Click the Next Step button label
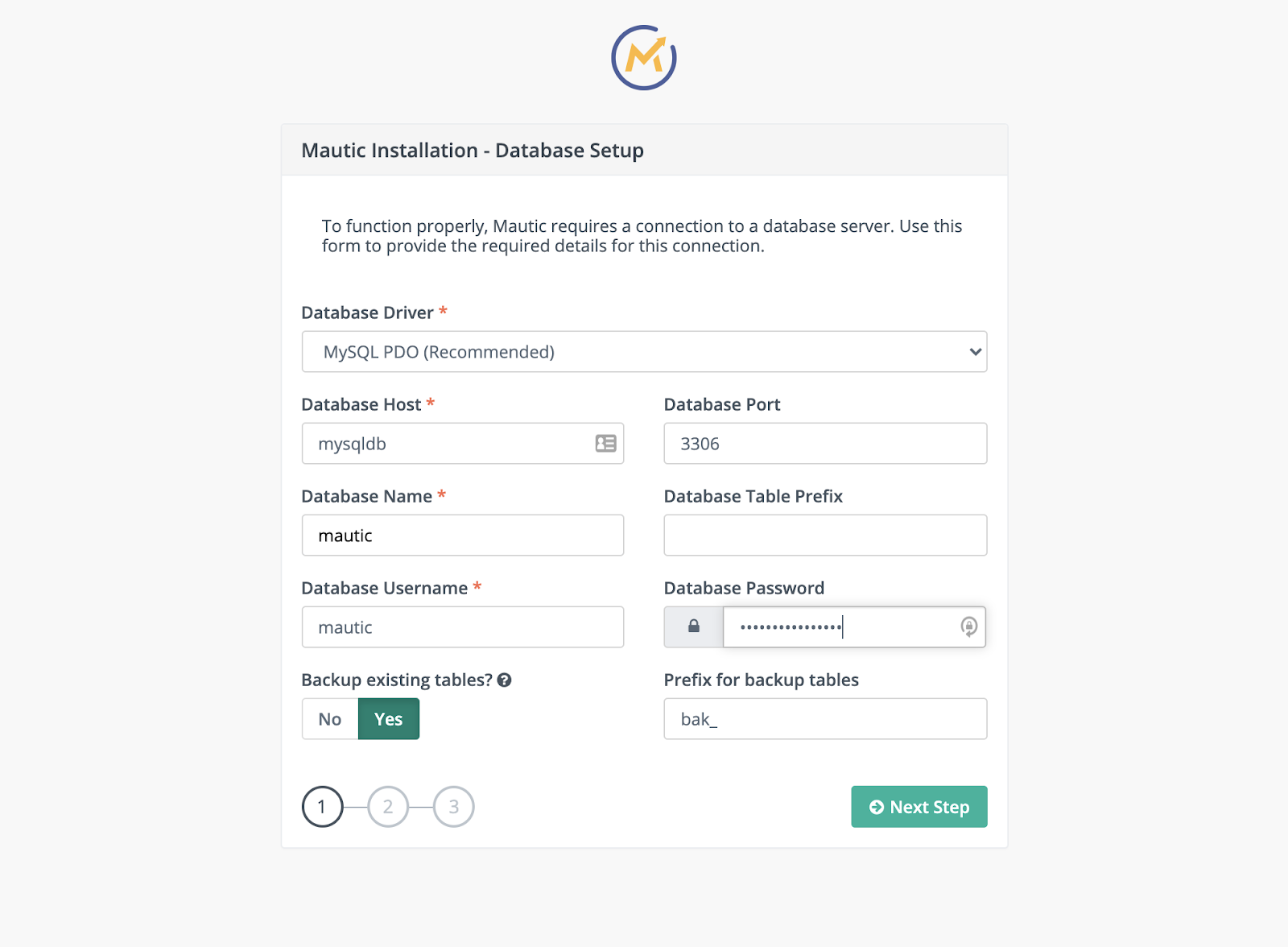1288x947 pixels. [x=930, y=807]
